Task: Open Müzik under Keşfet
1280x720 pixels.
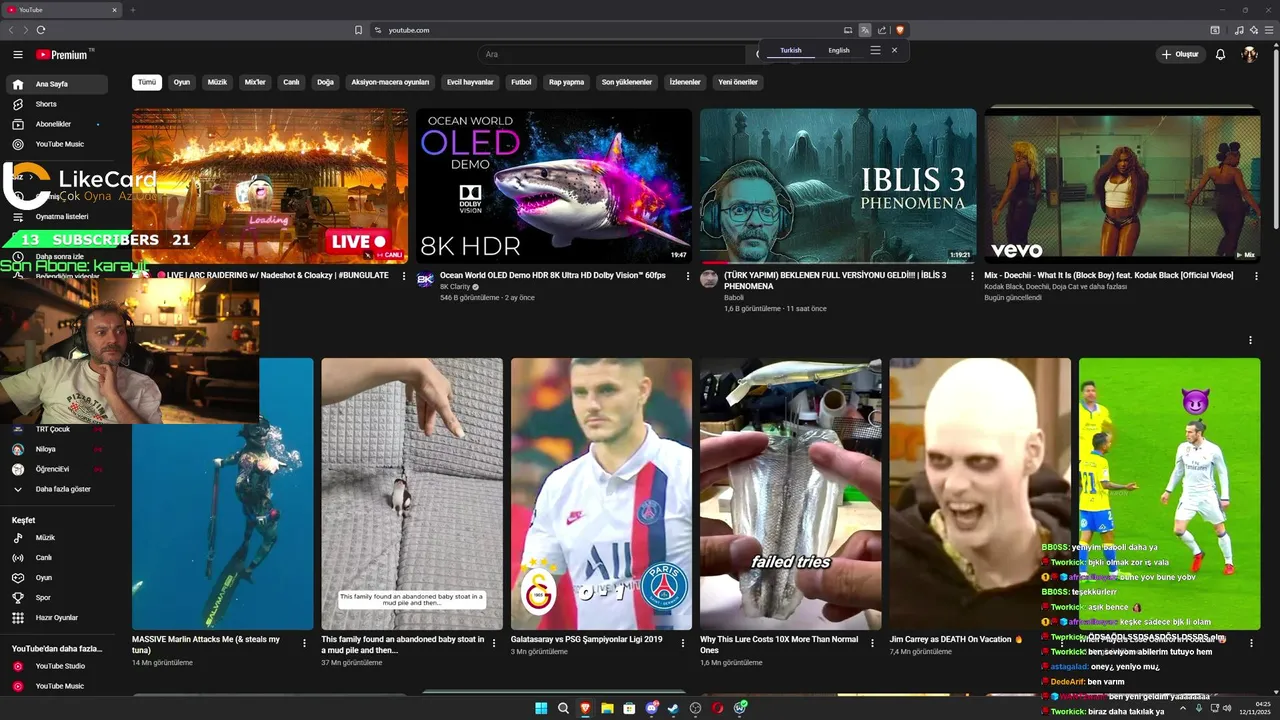Action: pyautogui.click(x=56, y=538)
